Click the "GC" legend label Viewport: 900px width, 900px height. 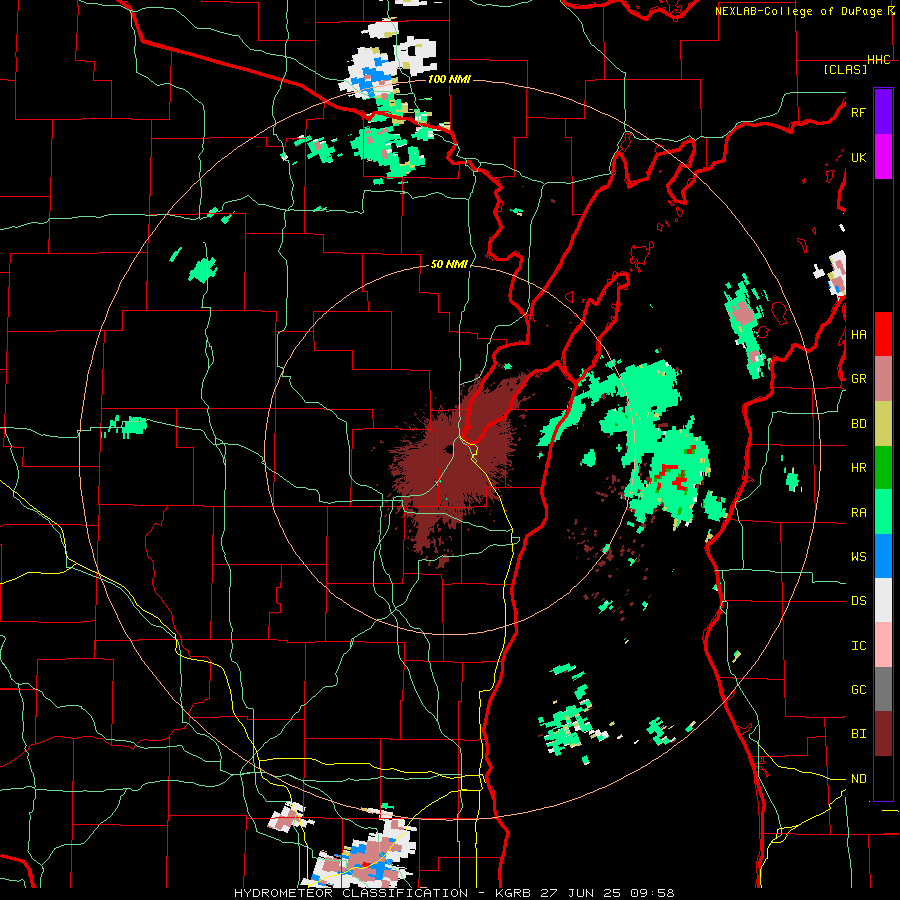pyautogui.click(x=858, y=690)
